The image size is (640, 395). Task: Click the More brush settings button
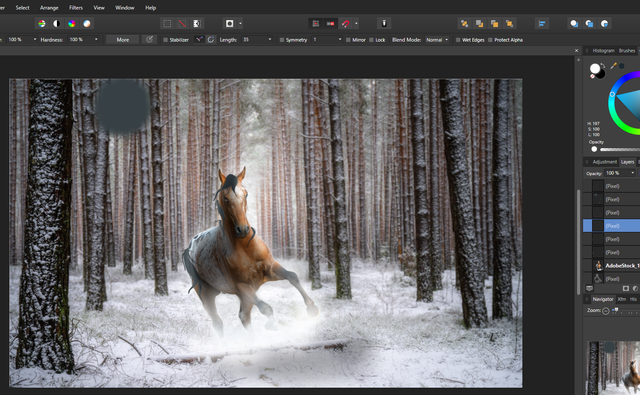[122, 40]
